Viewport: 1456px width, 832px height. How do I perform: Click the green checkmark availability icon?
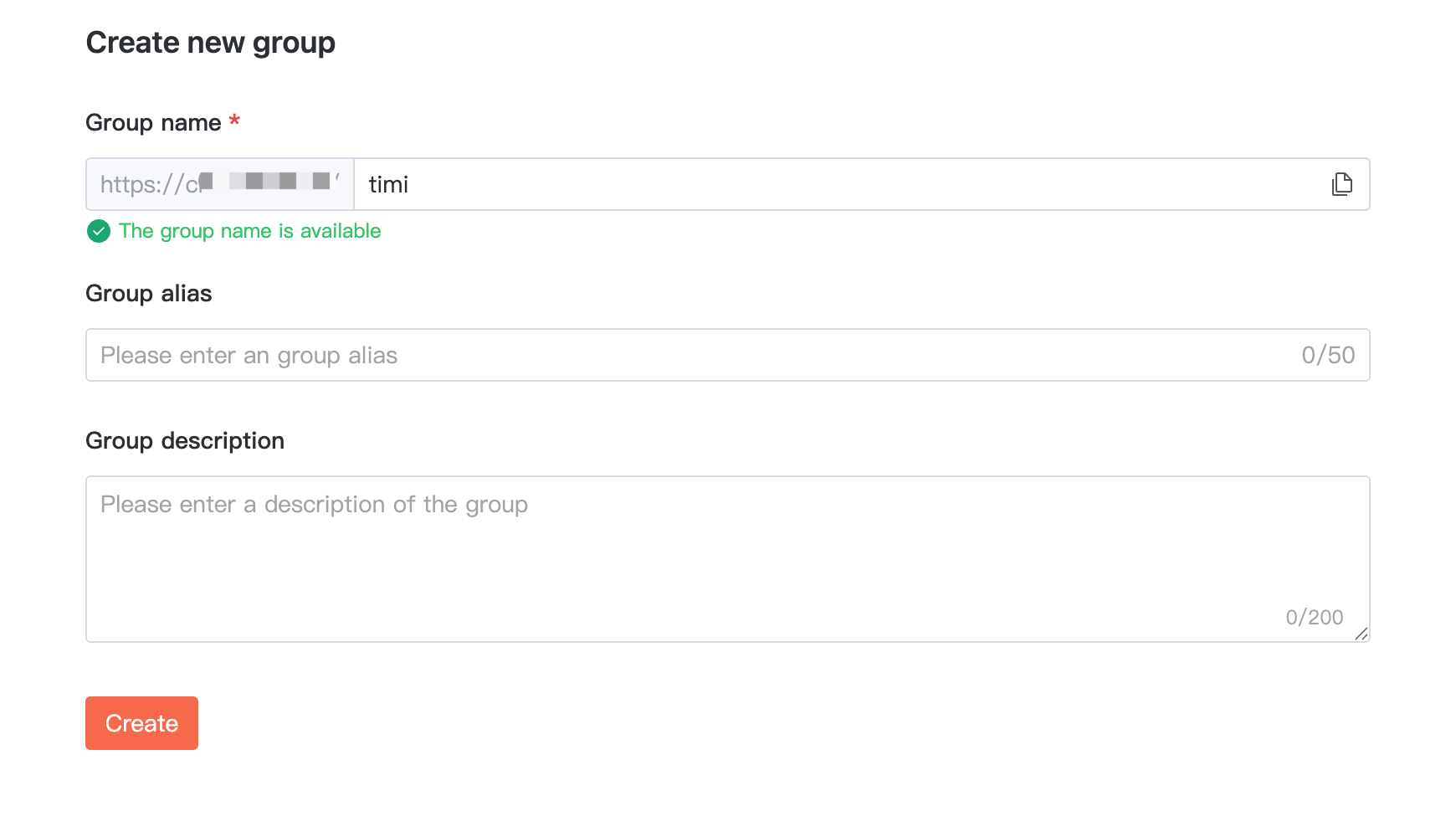pos(99,231)
